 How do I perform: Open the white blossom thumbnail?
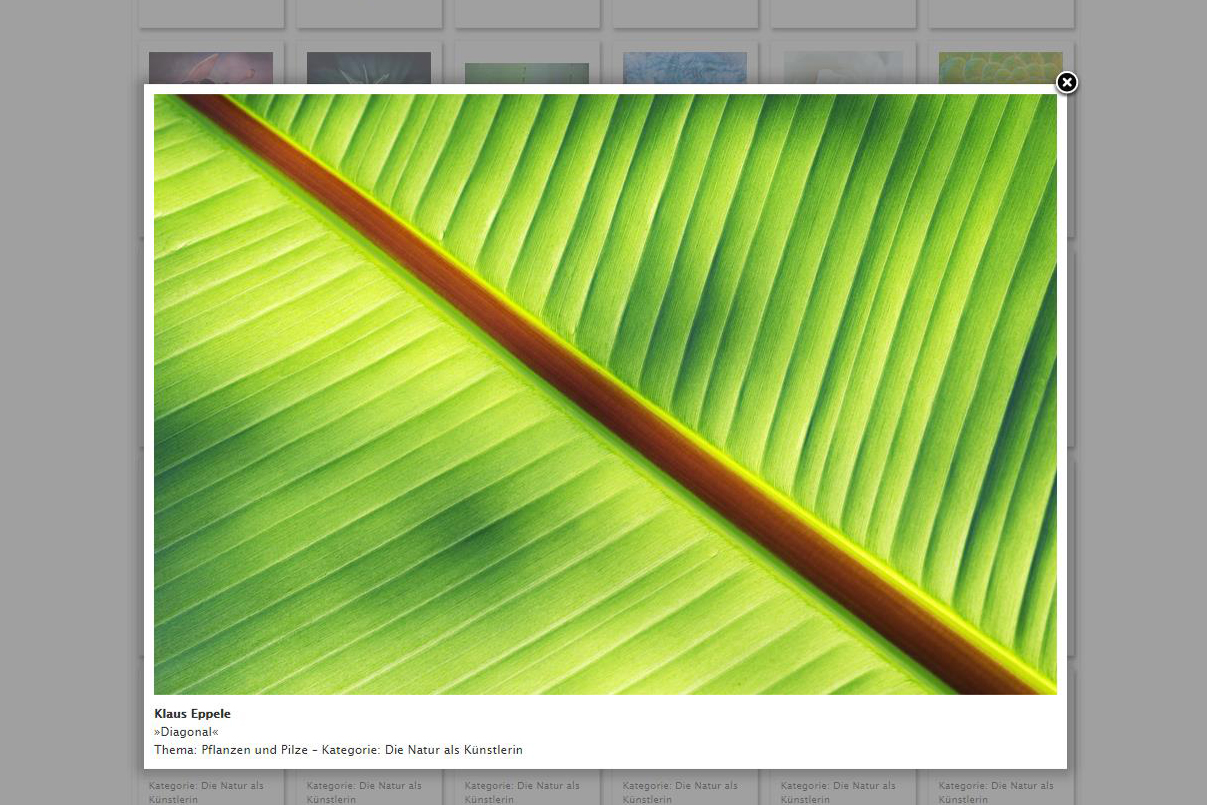842,68
